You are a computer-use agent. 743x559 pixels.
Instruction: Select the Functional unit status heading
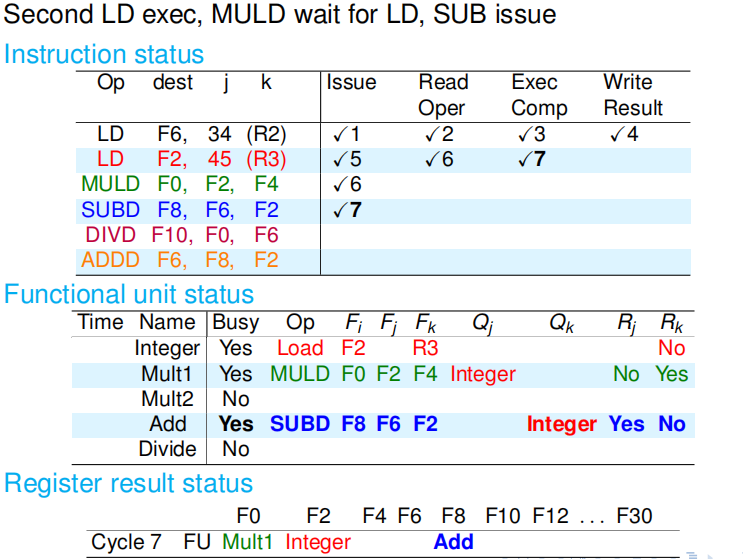tap(129, 294)
